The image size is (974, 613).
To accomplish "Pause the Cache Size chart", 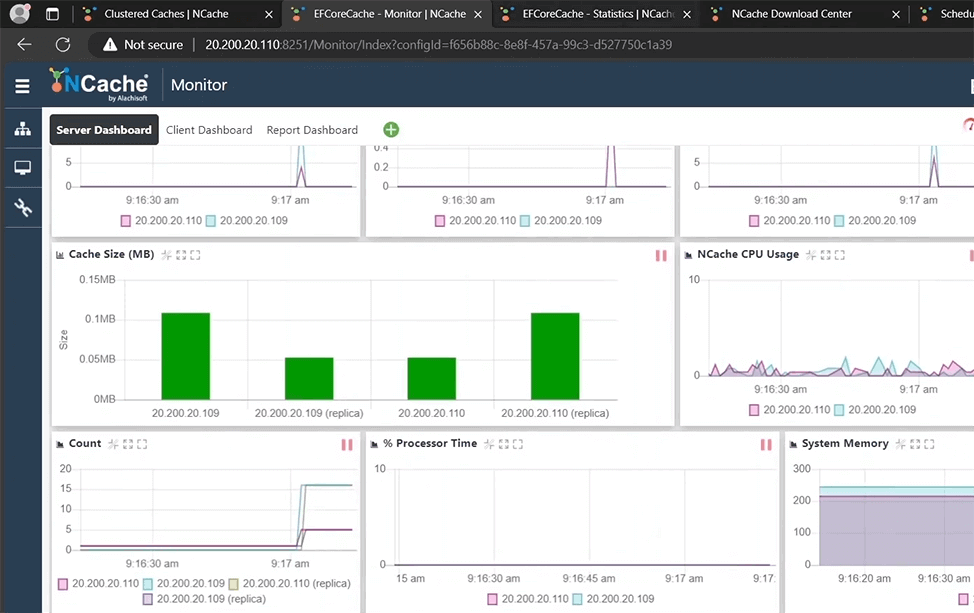I will click(661, 255).
